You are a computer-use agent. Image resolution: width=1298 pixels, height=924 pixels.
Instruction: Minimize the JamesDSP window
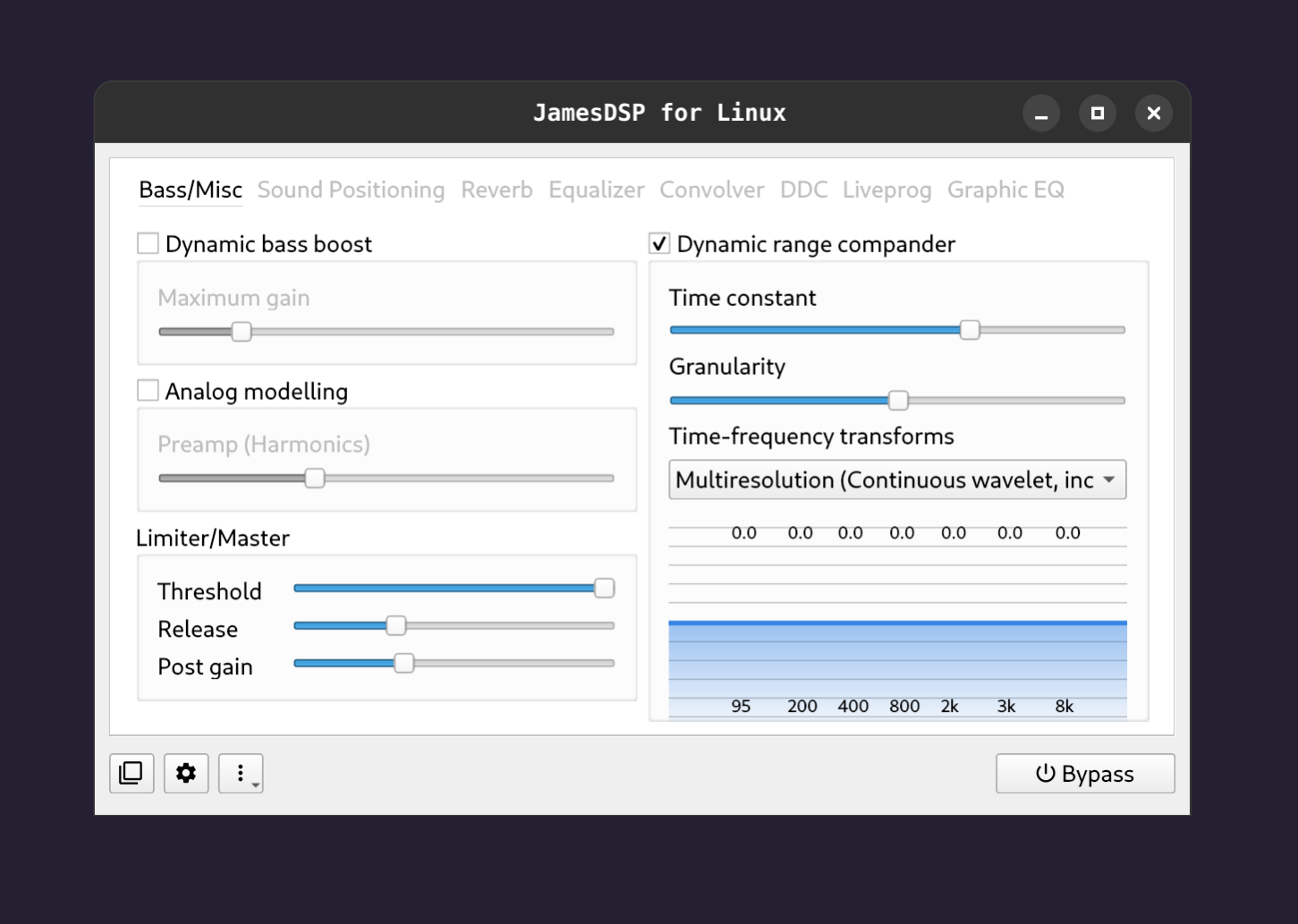point(1041,114)
